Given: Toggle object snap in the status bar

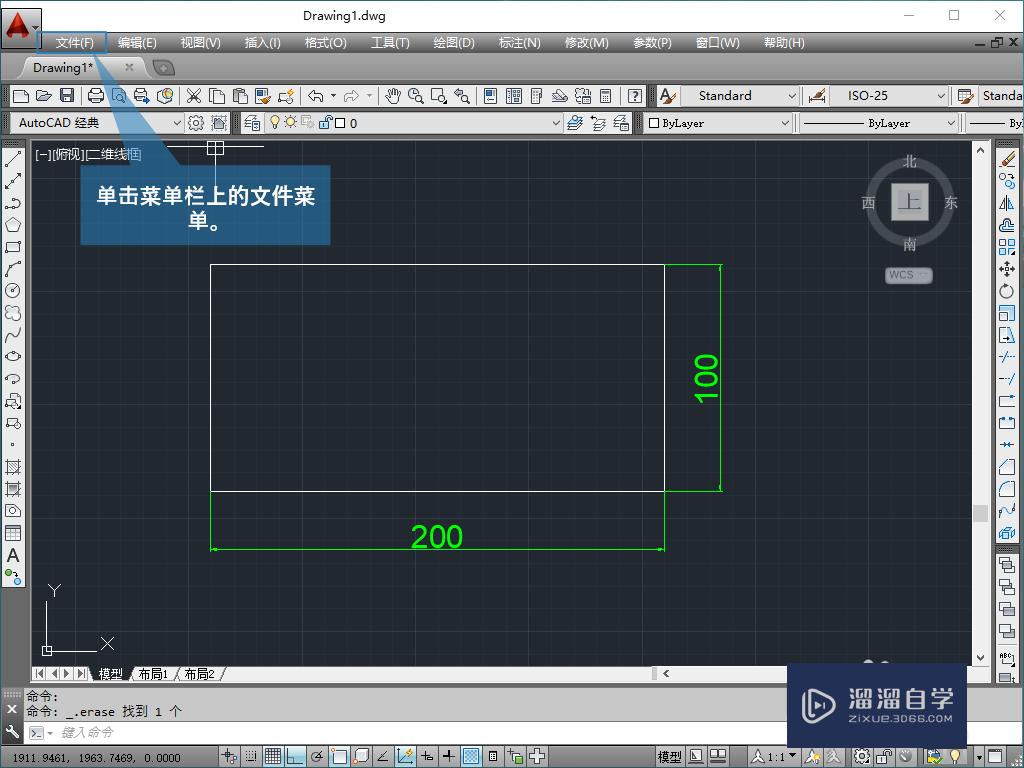Looking at the screenshot, I should click(339, 755).
